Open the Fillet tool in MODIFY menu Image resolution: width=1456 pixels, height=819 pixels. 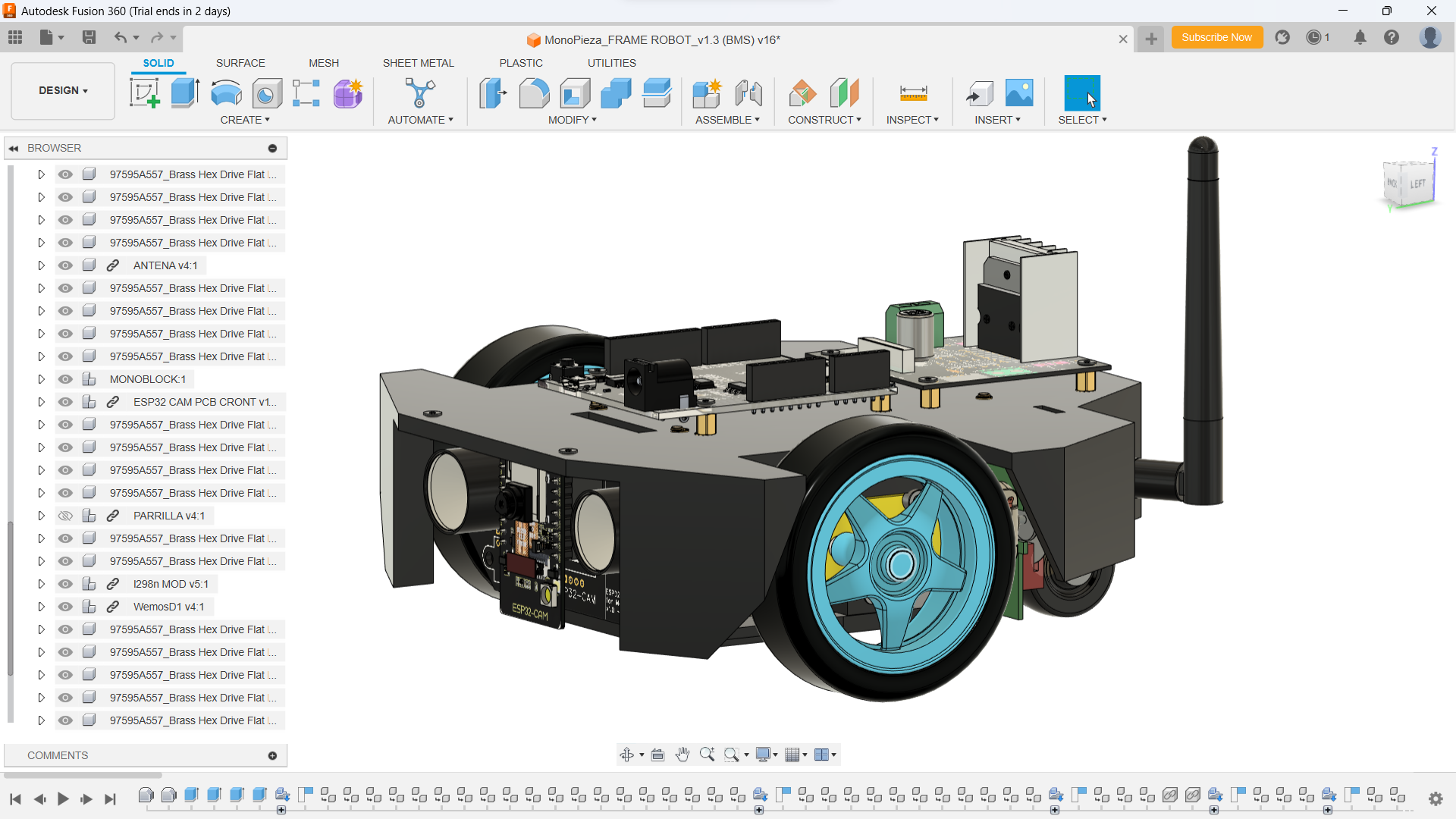(x=534, y=93)
